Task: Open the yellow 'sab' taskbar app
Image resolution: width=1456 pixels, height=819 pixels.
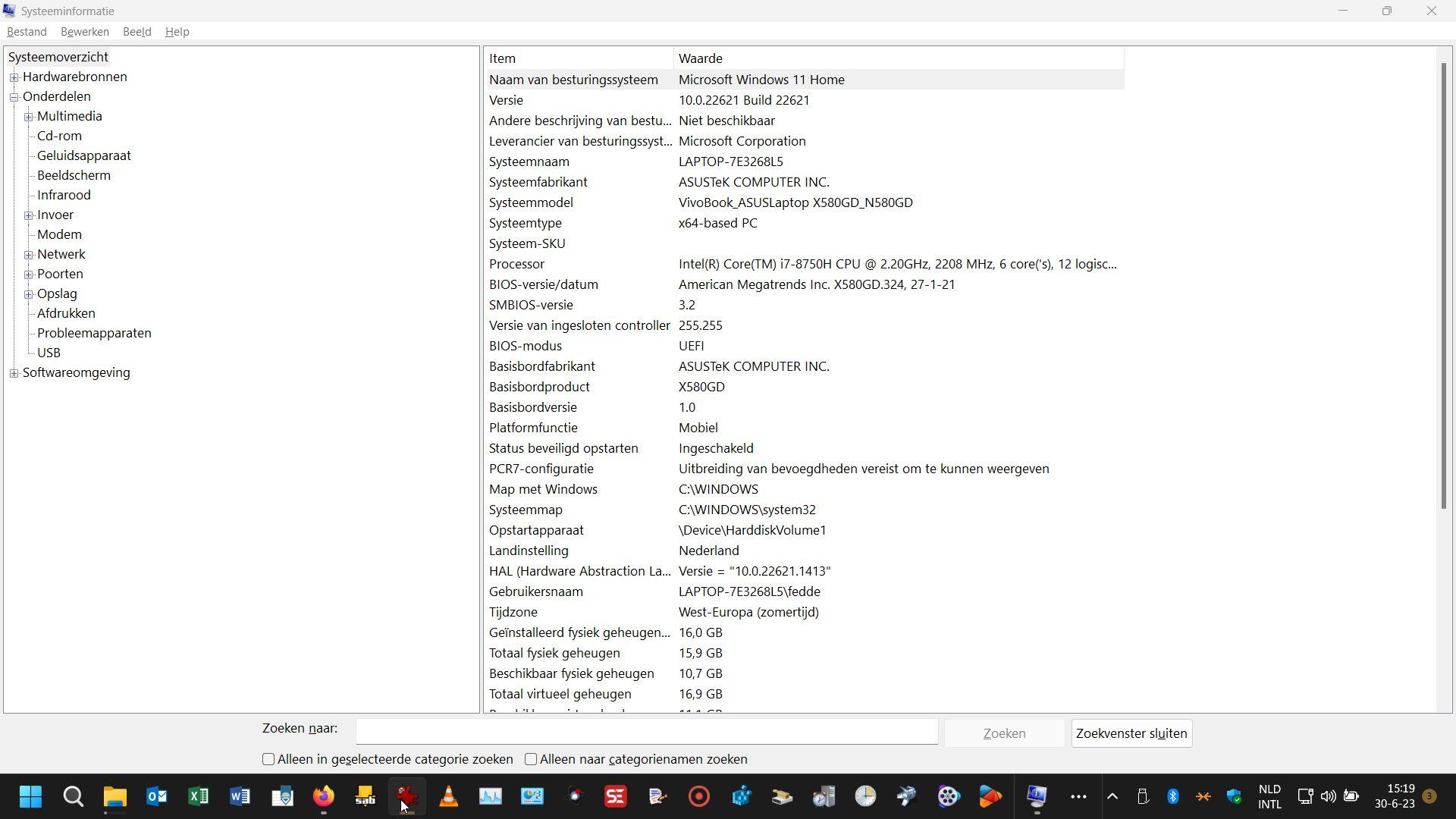Action: 366,796
